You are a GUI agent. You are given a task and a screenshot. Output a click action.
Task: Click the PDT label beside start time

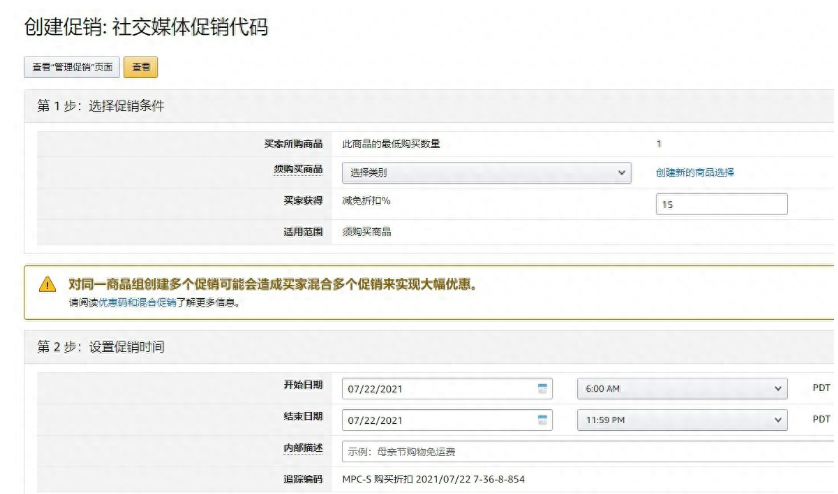point(821,388)
